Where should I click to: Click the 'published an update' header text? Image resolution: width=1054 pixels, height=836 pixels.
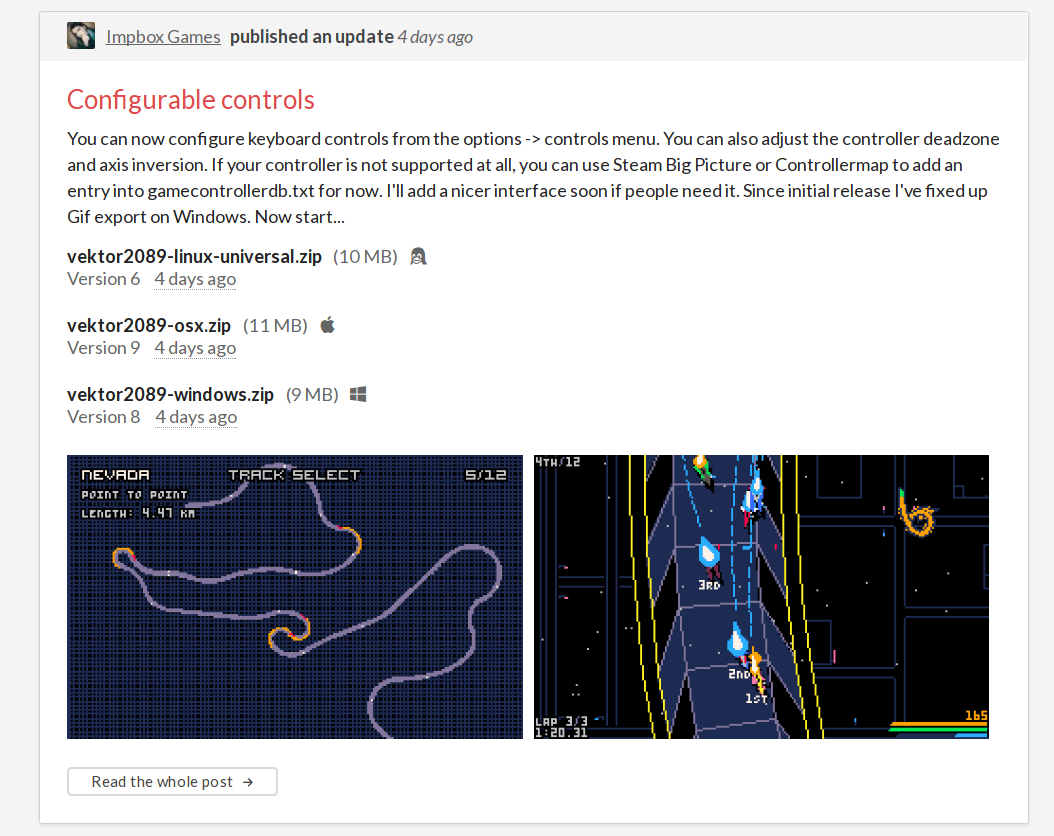point(311,36)
